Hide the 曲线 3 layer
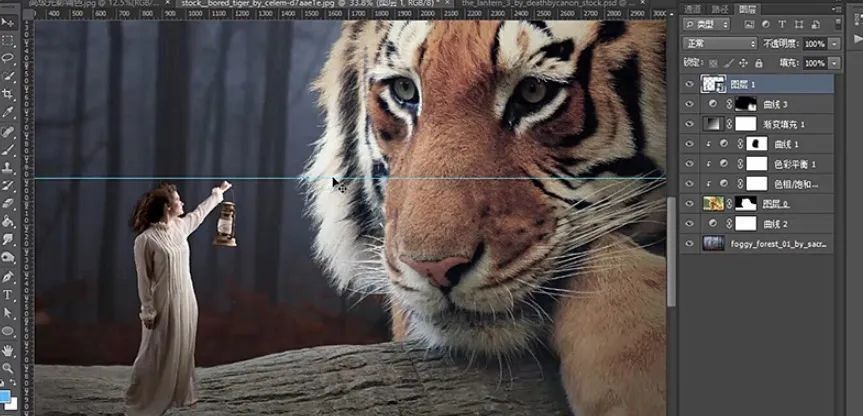Image resolution: width=863 pixels, height=416 pixels. tap(689, 104)
